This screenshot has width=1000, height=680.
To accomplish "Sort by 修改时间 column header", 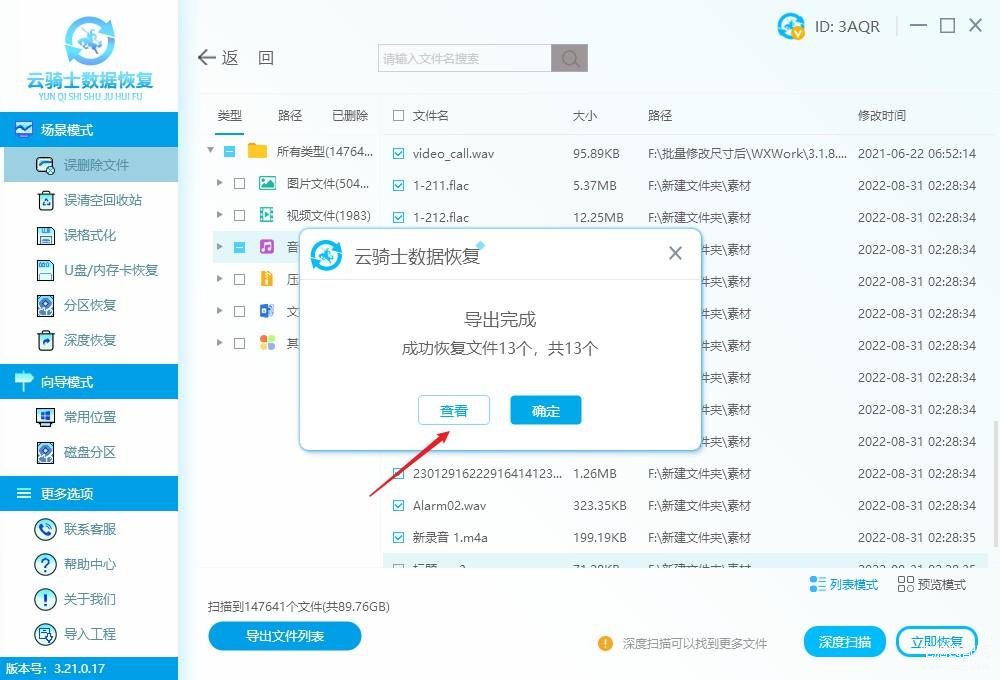I will (x=882, y=115).
